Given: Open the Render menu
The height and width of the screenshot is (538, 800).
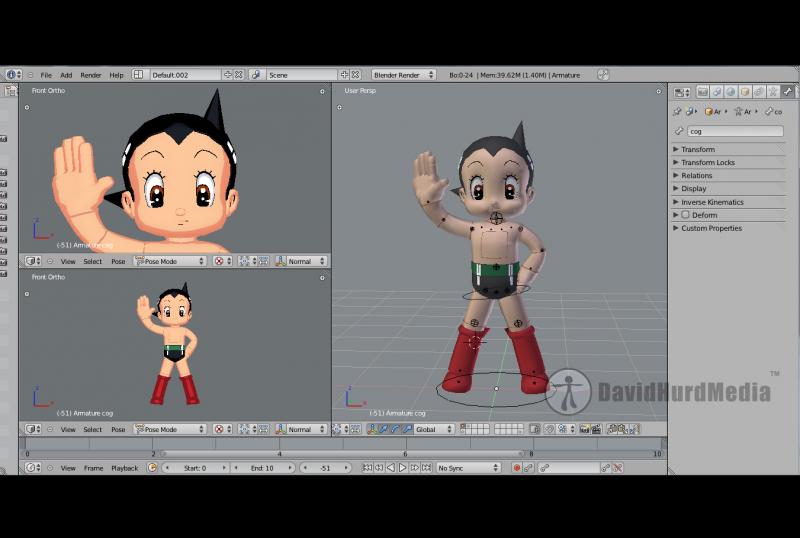Looking at the screenshot, I should pyautogui.click(x=91, y=75).
